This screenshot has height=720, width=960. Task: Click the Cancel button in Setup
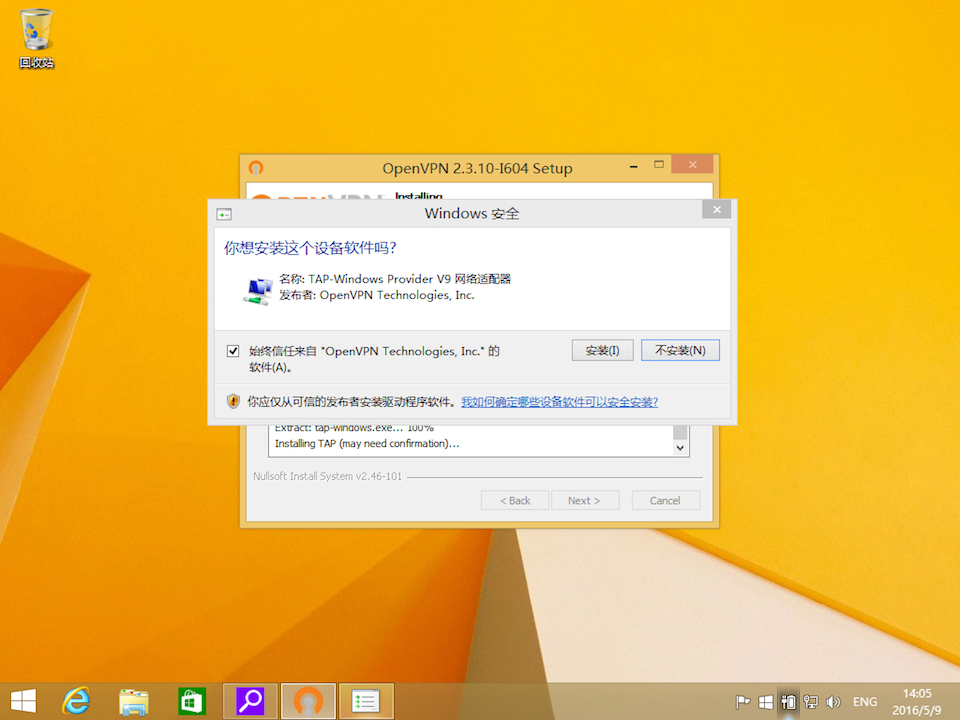(665, 500)
